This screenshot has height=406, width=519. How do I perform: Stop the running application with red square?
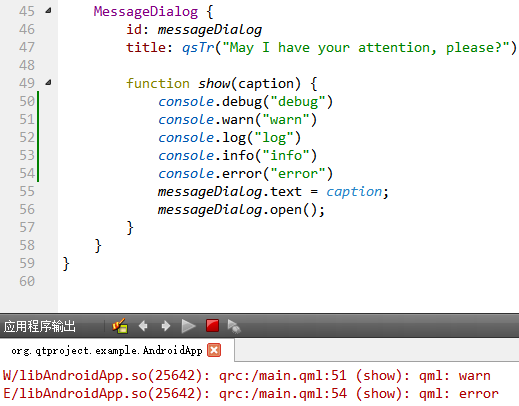tap(212, 326)
